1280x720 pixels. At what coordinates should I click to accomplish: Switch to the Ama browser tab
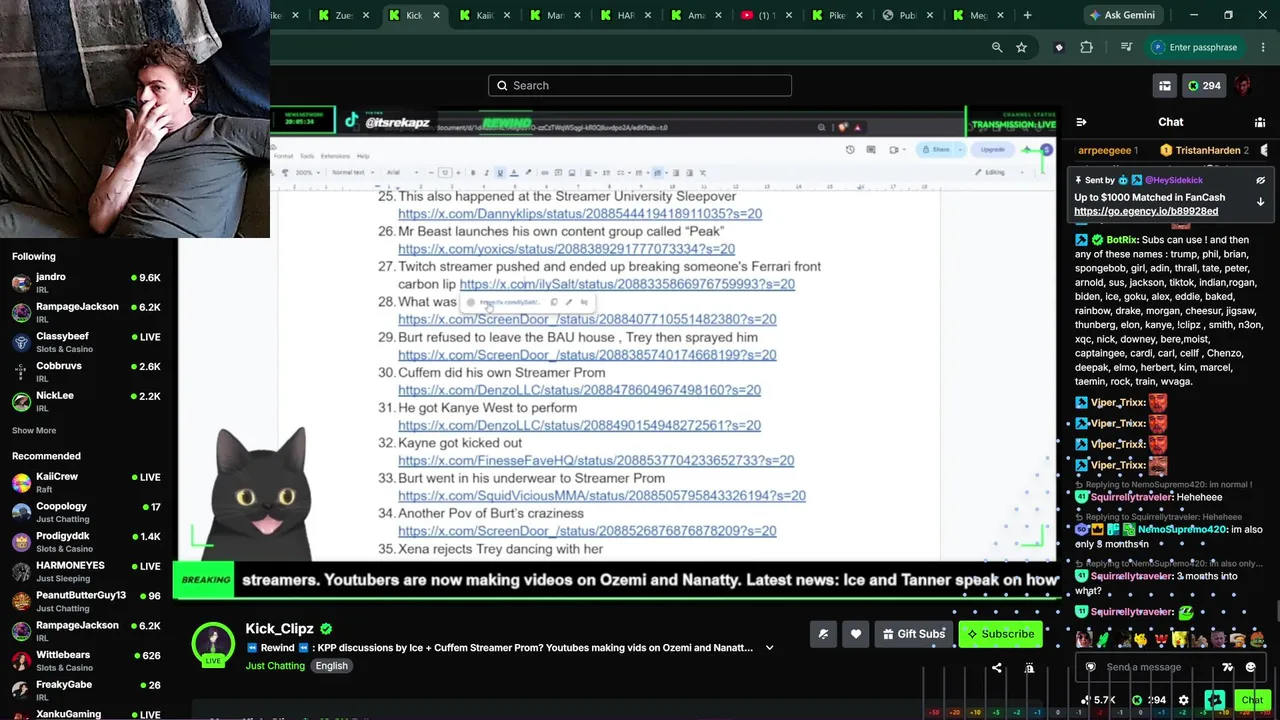tap(694, 15)
